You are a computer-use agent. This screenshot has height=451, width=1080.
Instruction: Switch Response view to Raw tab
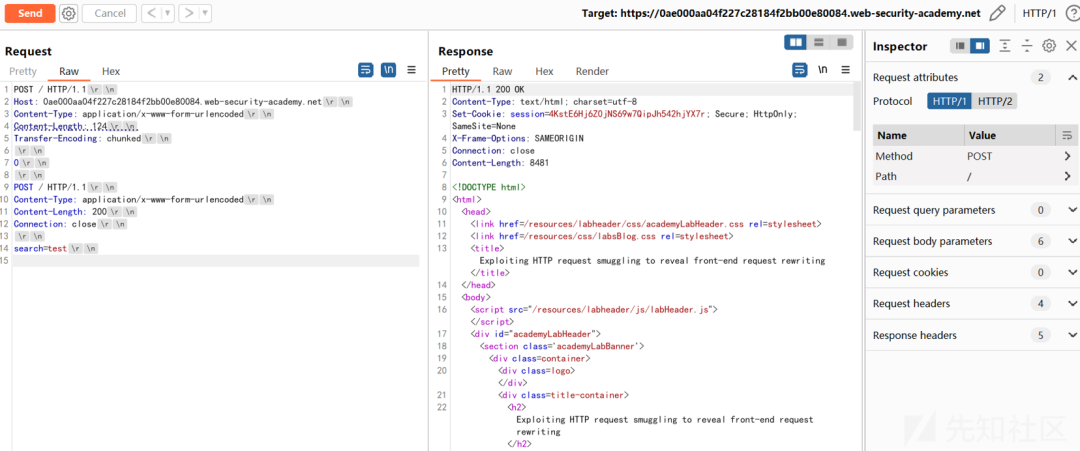coord(502,71)
